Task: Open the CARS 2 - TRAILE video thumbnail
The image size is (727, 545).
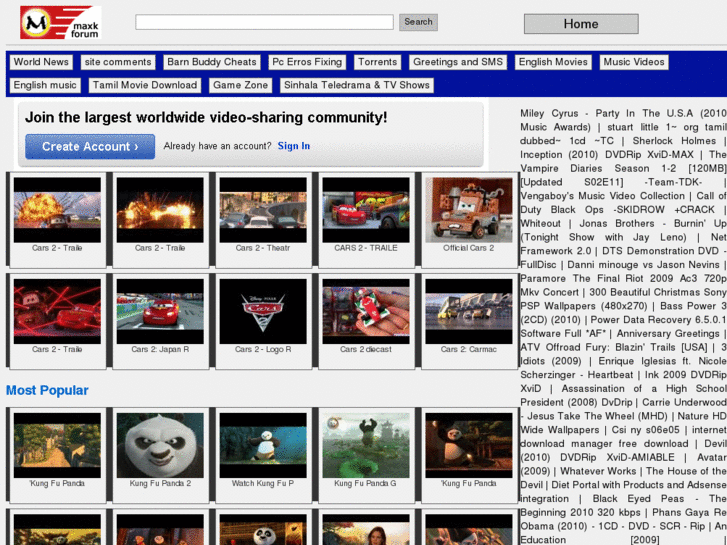Action: click(366, 210)
